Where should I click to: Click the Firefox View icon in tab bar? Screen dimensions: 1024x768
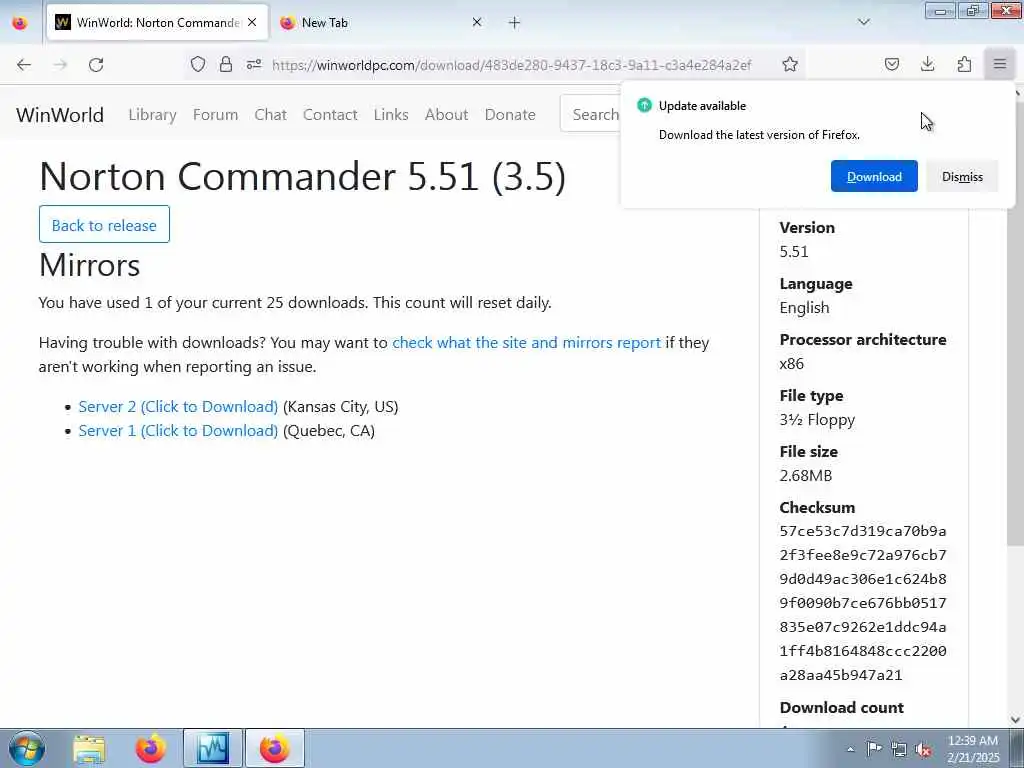tap(20, 23)
